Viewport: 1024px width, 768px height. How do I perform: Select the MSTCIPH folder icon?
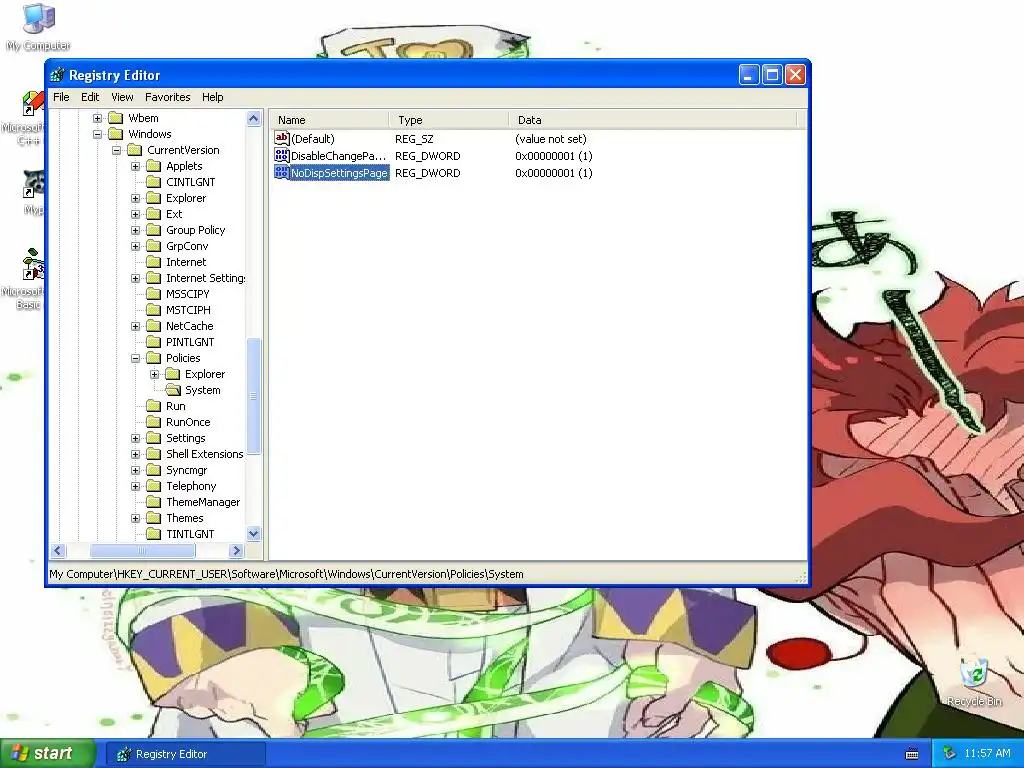click(153, 310)
